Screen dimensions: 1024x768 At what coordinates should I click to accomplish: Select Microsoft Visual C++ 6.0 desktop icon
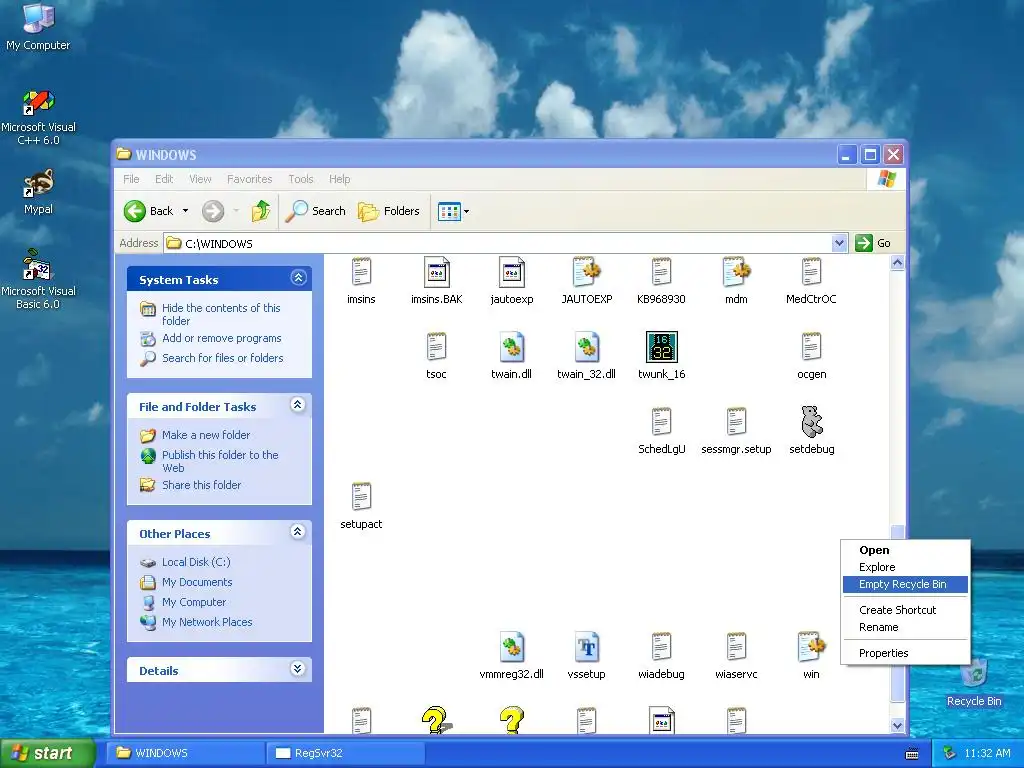coord(39,118)
